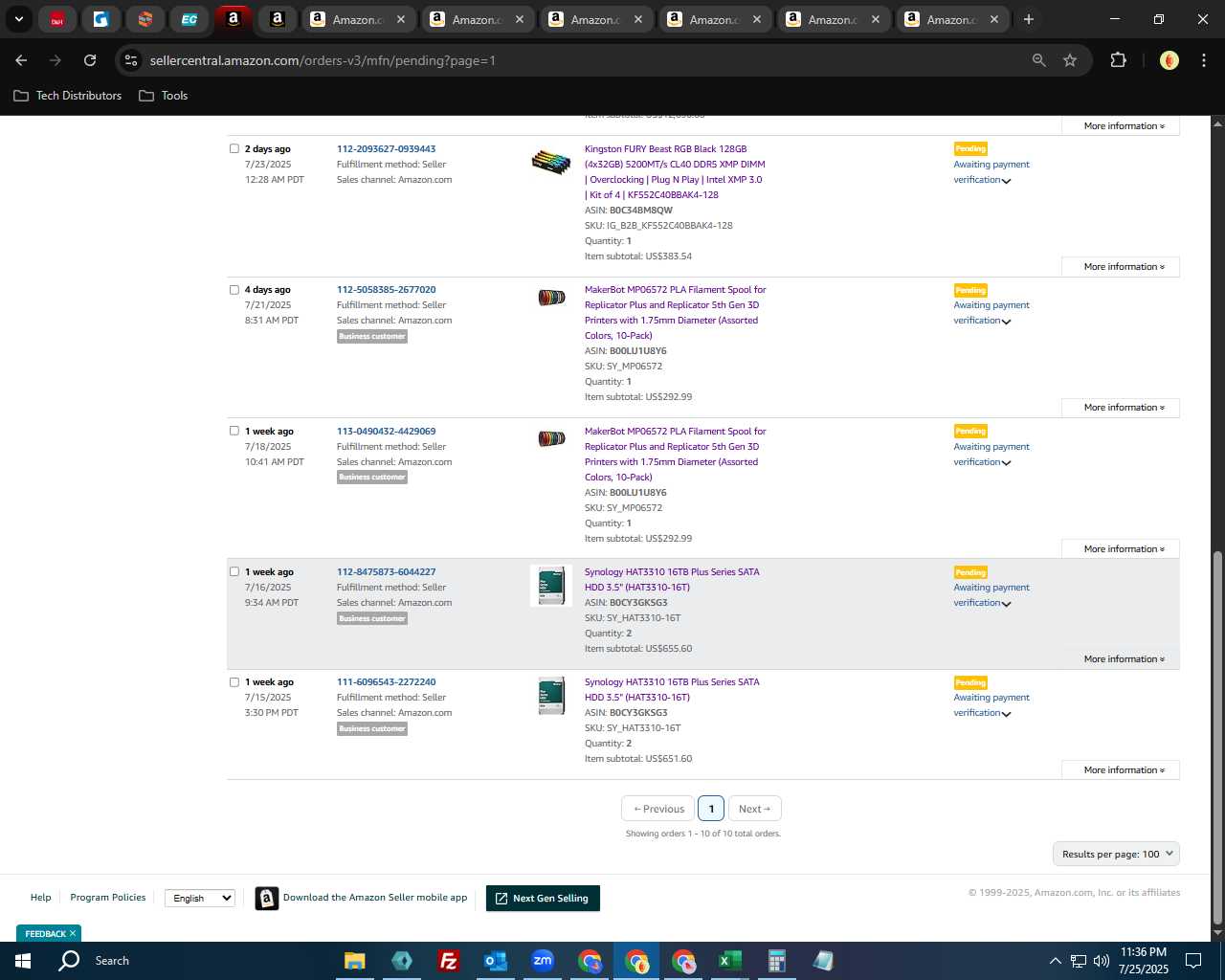This screenshot has height=980, width=1225.
Task: Click the taskbar Search box
Action: click(112, 961)
